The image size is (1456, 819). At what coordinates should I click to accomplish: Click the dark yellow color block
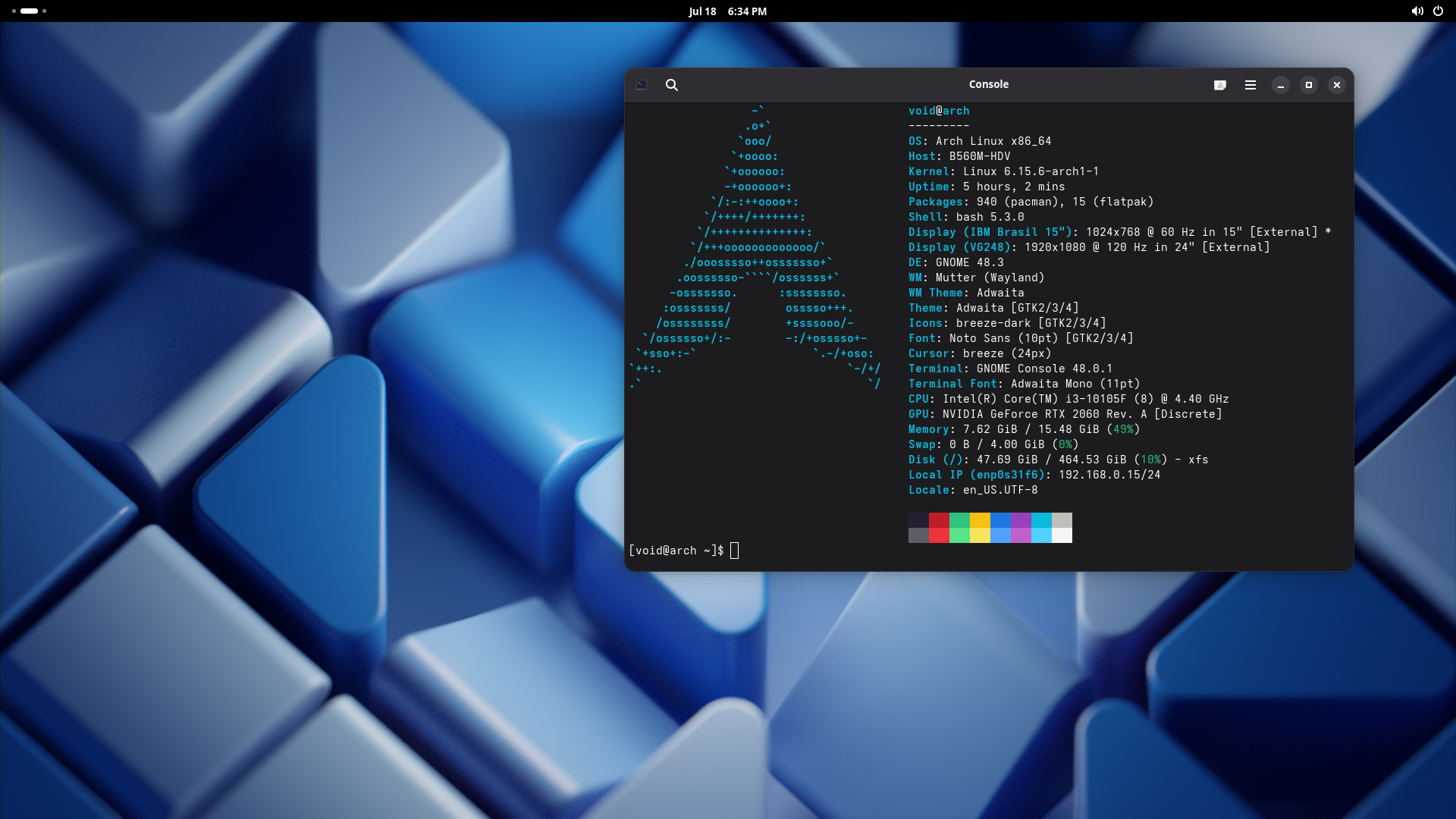pos(980,519)
